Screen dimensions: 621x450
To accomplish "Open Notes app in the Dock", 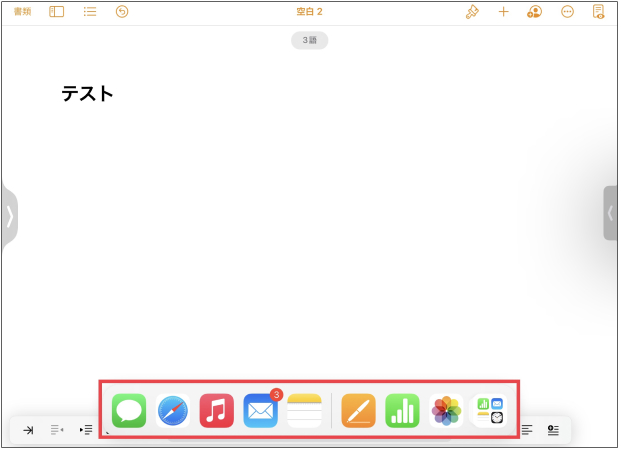I will (x=304, y=410).
